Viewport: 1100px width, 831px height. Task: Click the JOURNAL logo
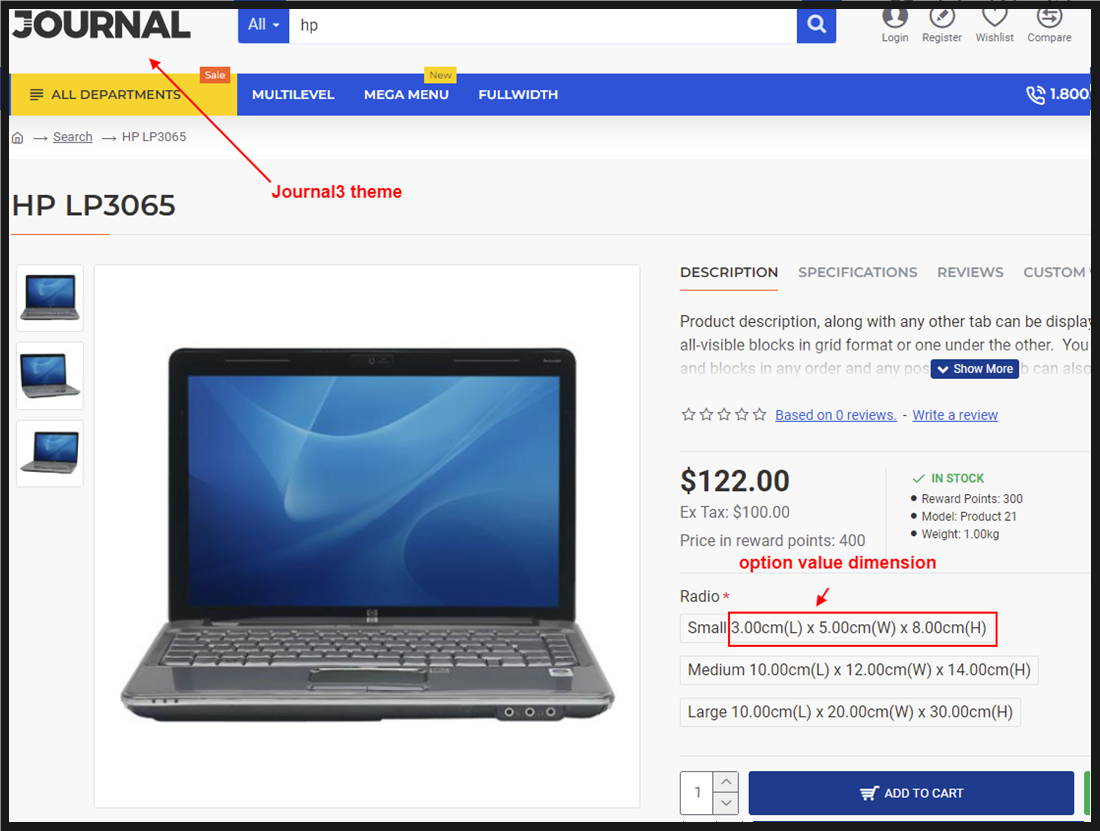click(x=102, y=25)
